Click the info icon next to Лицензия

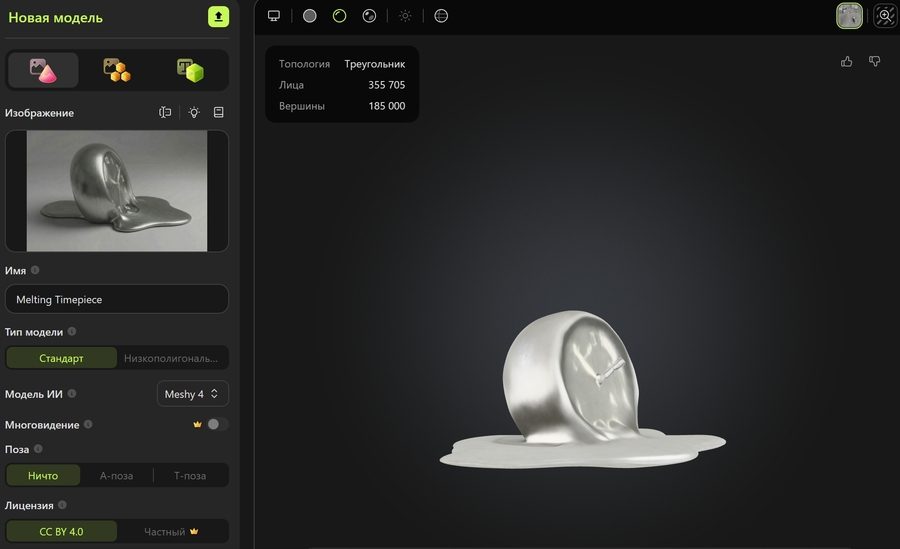pos(62,505)
